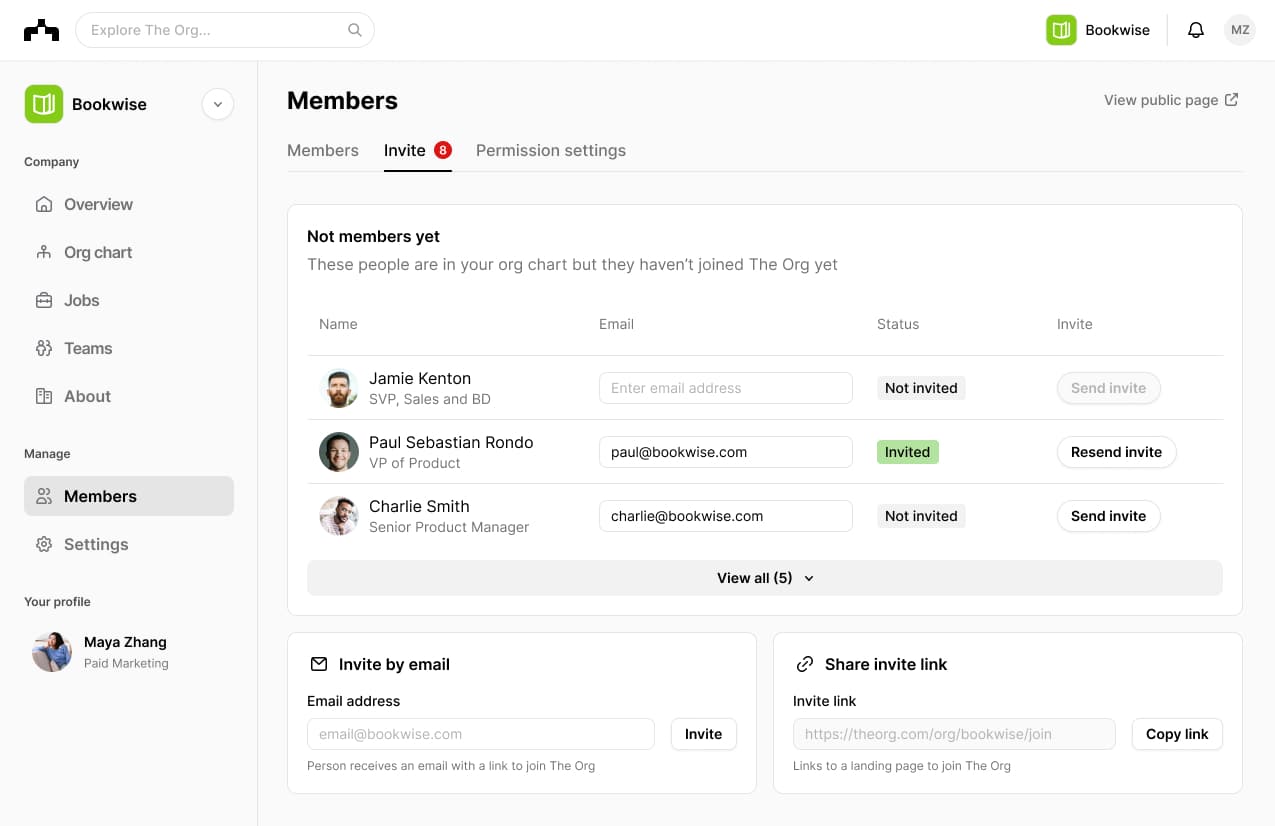
Task: Open the View public page link
Action: point(1171,100)
